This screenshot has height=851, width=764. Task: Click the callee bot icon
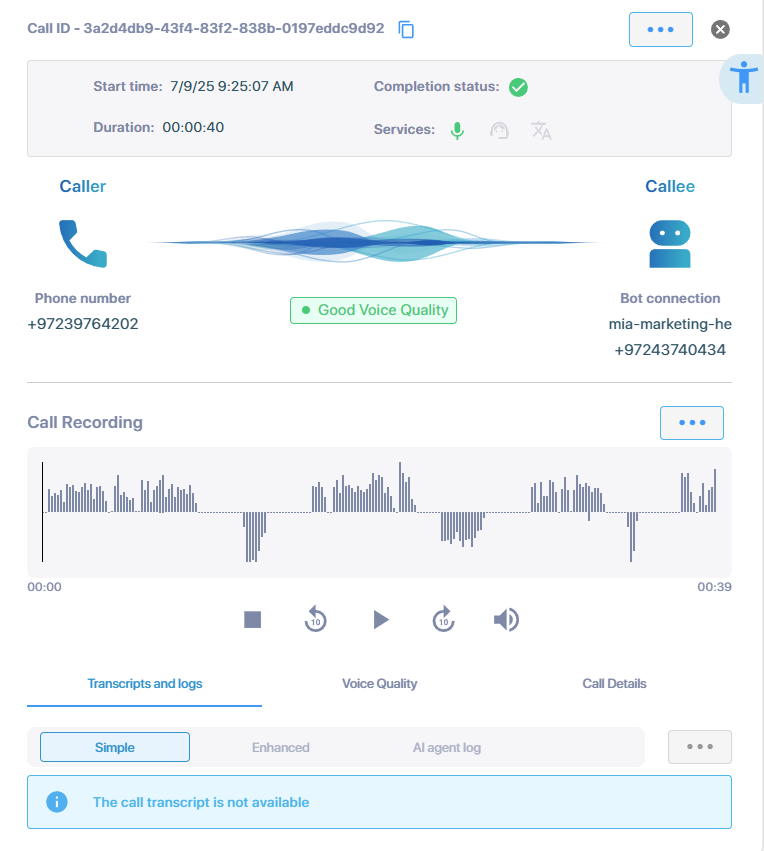(x=670, y=244)
